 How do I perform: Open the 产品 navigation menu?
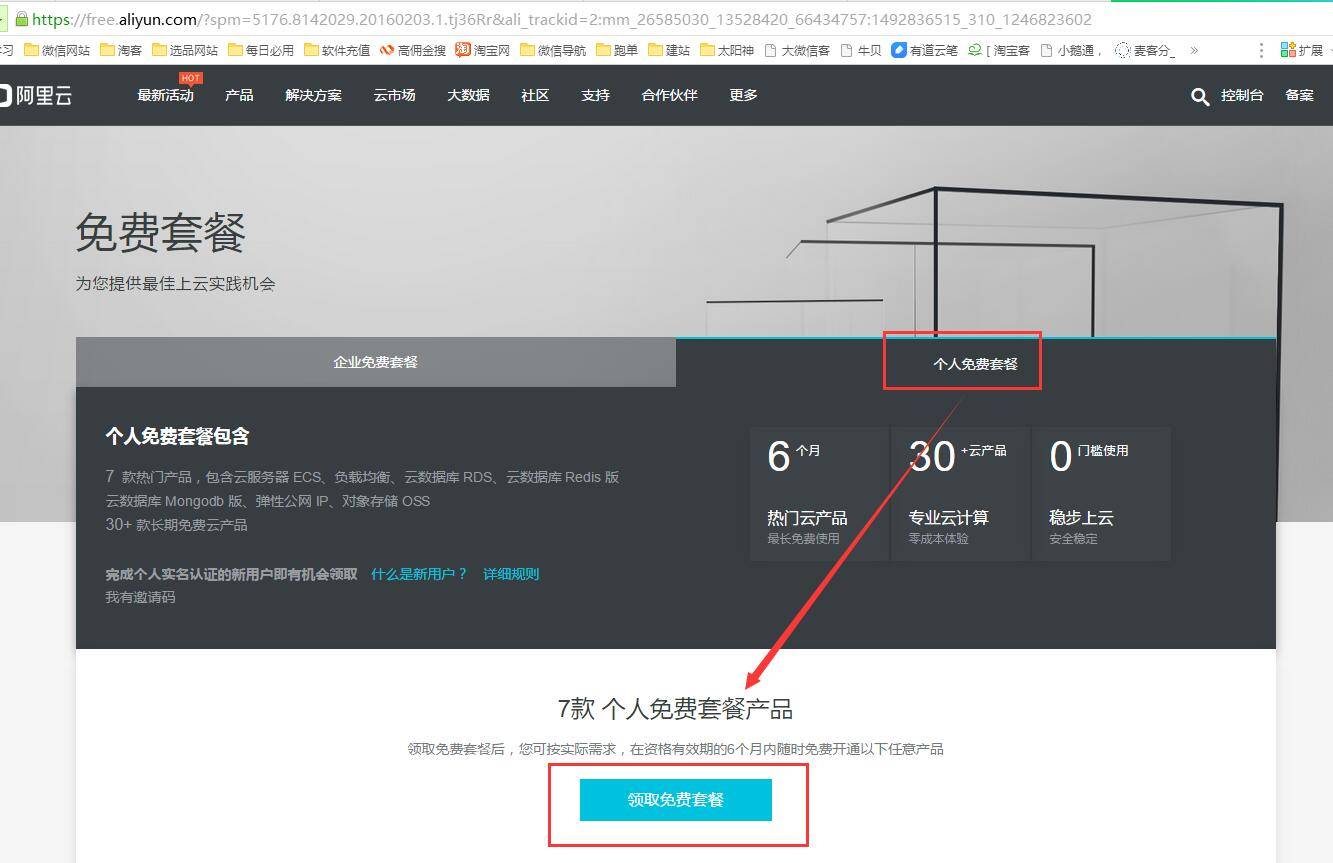click(239, 95)
